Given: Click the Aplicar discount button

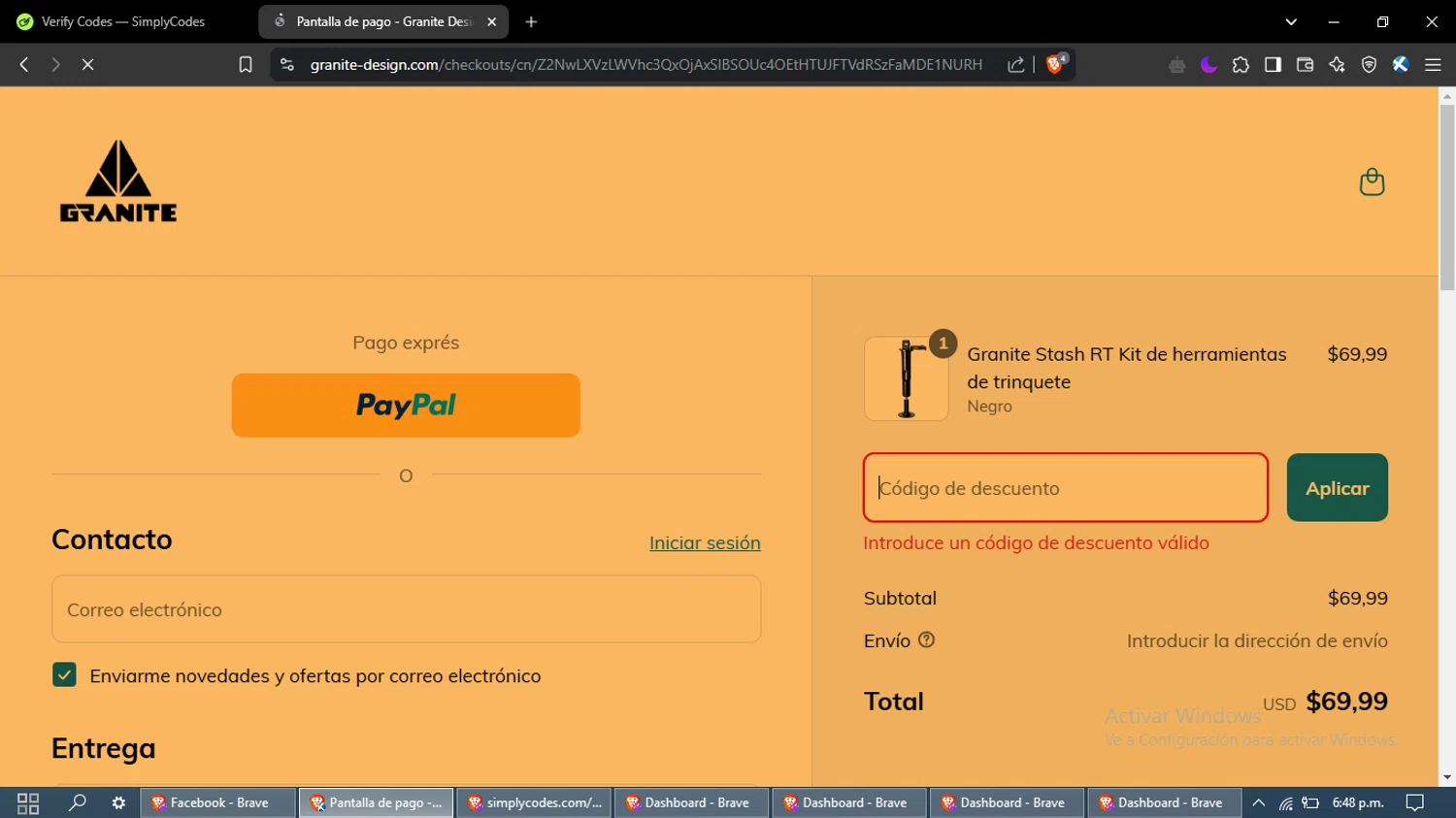Looking at the screenshot, I should 1337,487.
